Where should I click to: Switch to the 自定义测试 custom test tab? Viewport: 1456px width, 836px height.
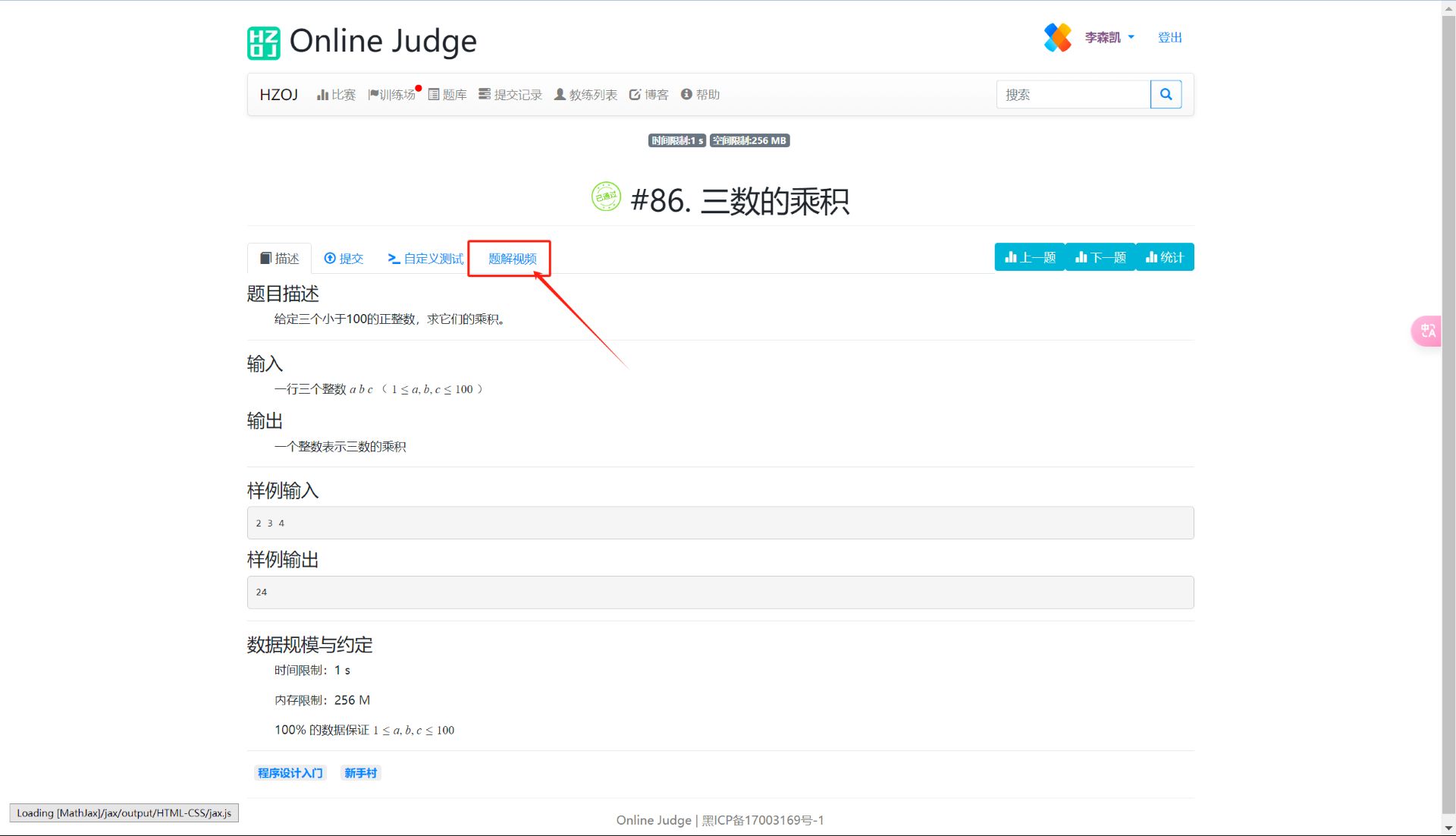425,259
